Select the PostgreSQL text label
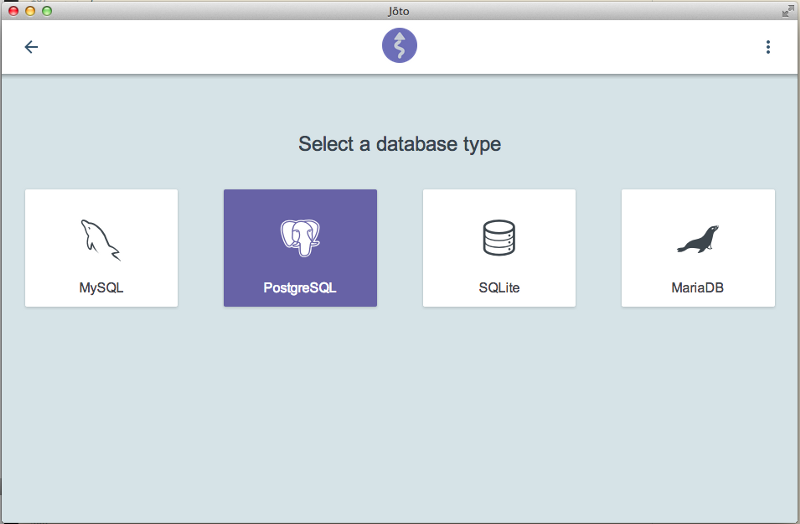This screenshot has height=524, width=800. coord(300,287)
